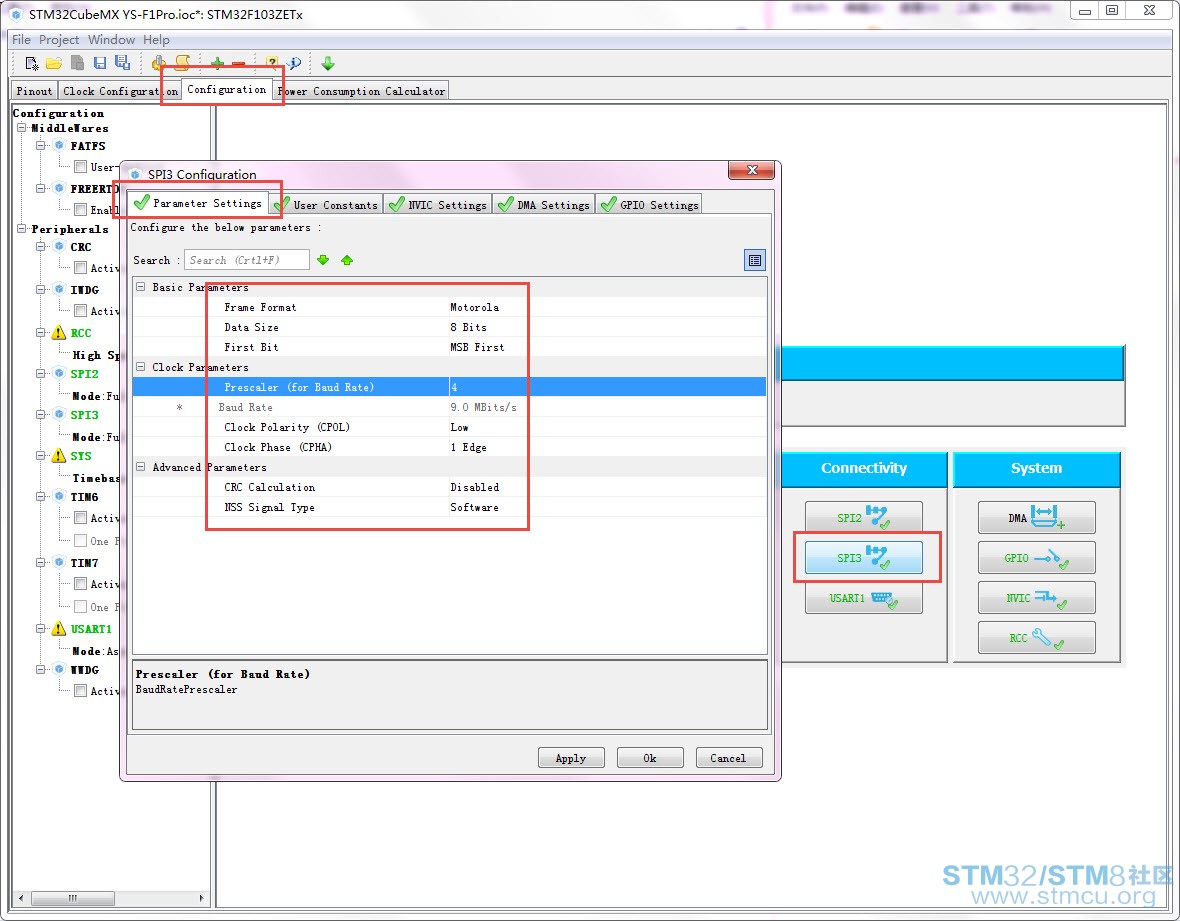Click the gray Import Project icon

[x=78, y=63]
